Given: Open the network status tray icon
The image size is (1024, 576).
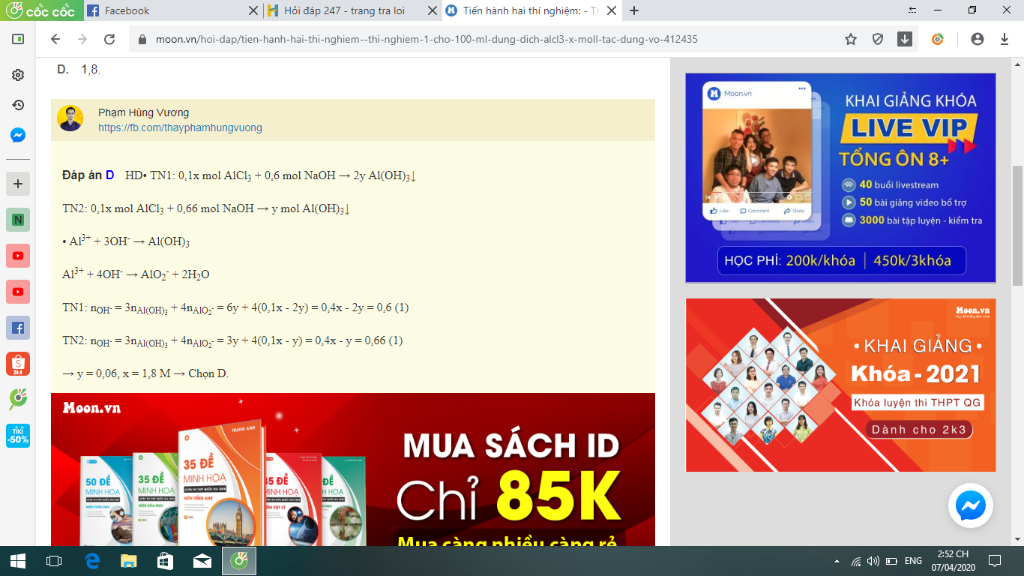Looking at the screenshot, I should 856,561.
